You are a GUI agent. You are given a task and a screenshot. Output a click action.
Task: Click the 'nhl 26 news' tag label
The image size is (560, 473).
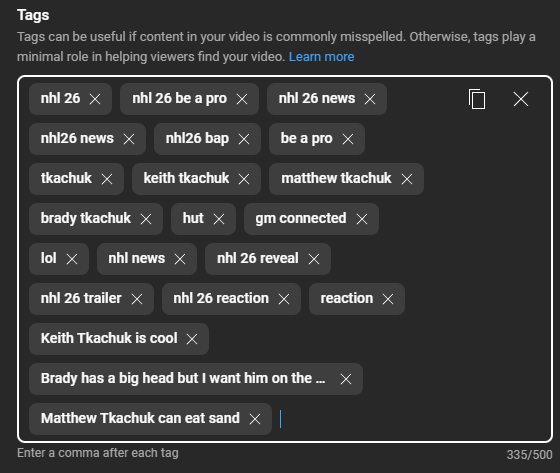point(317,98)
